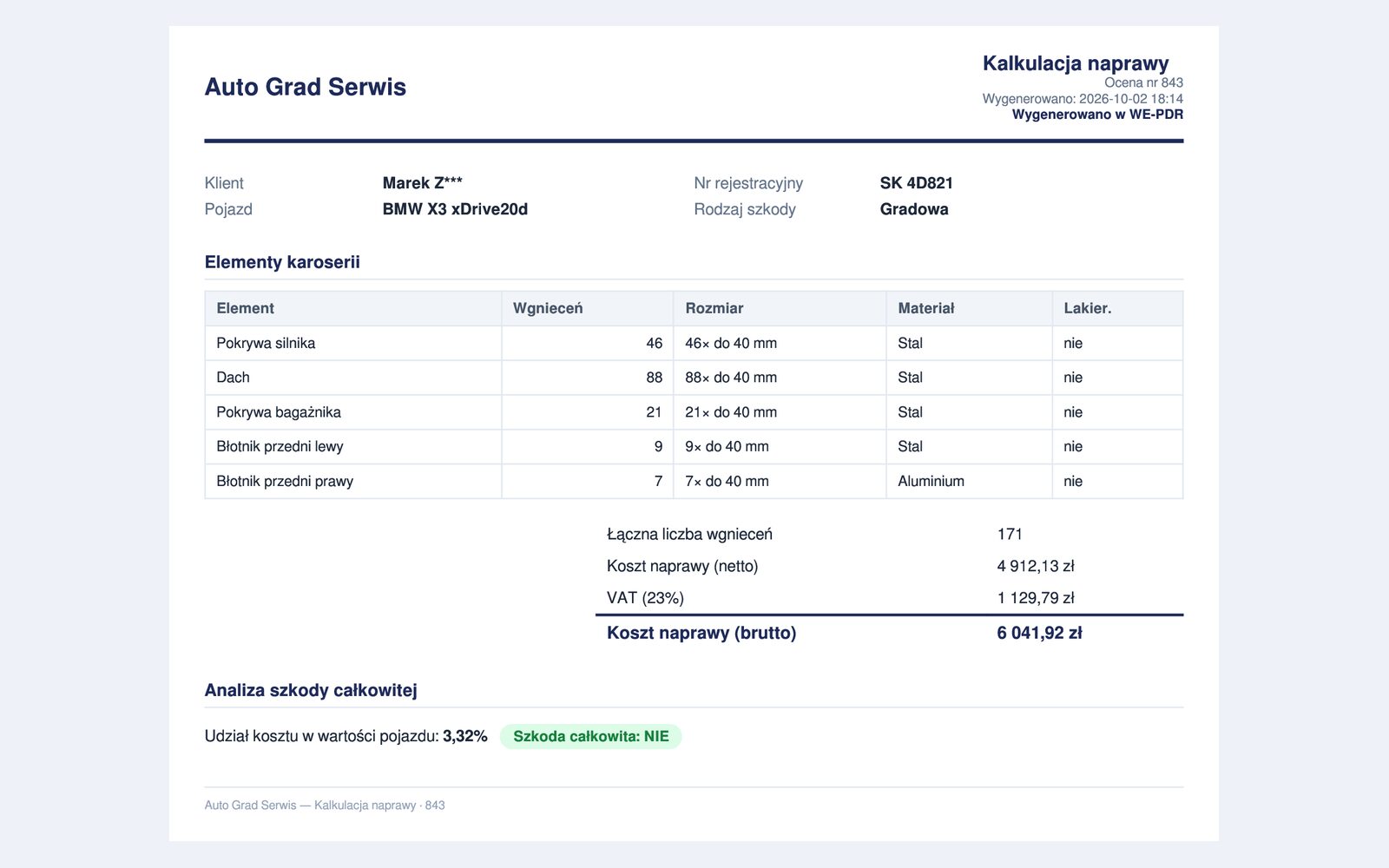Select total dents value 171
Viewport: 1389px width, 868px height.
point(1010,535)
